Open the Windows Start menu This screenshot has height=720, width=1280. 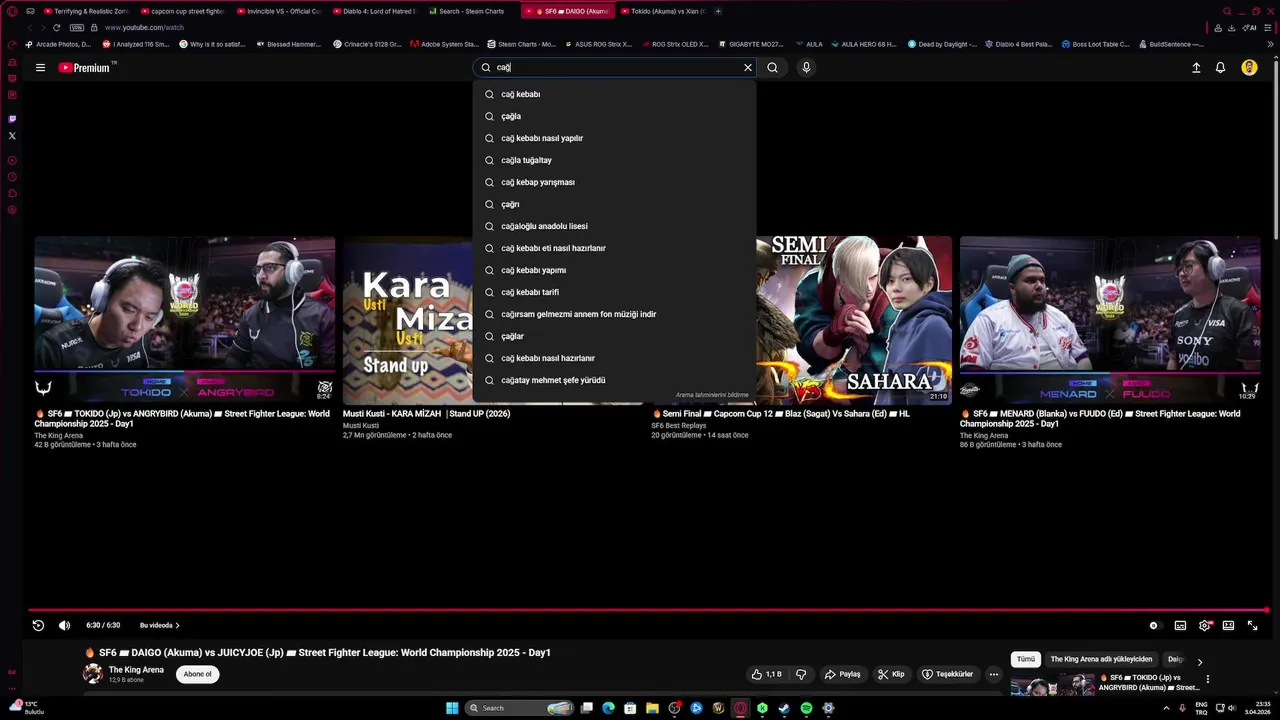pyautogui.click(x=452, y=708)
